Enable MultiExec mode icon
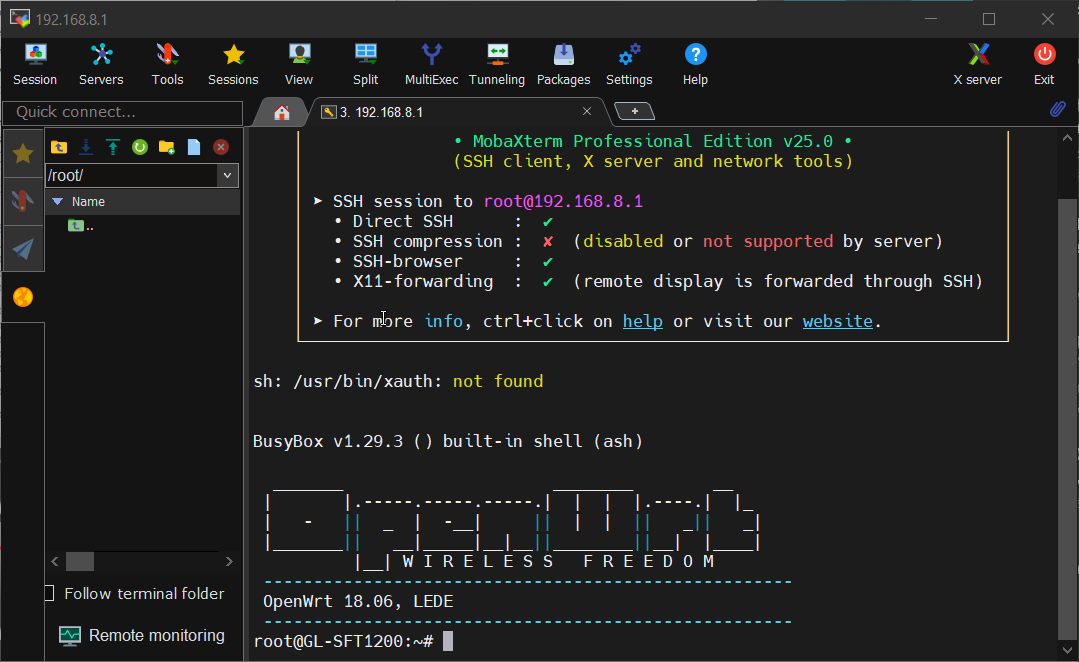Image resolution: width=1079 pixels, height=662 pixels. [431, 65]
